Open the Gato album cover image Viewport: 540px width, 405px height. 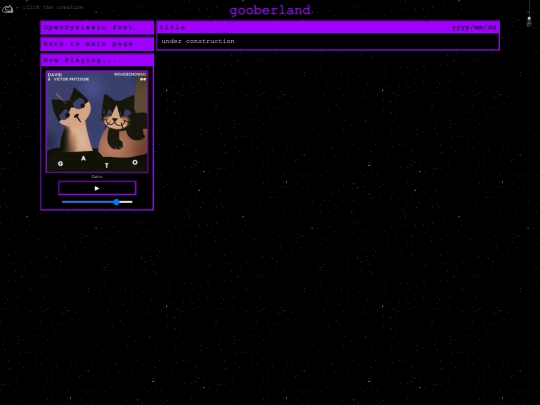[97, 121]
